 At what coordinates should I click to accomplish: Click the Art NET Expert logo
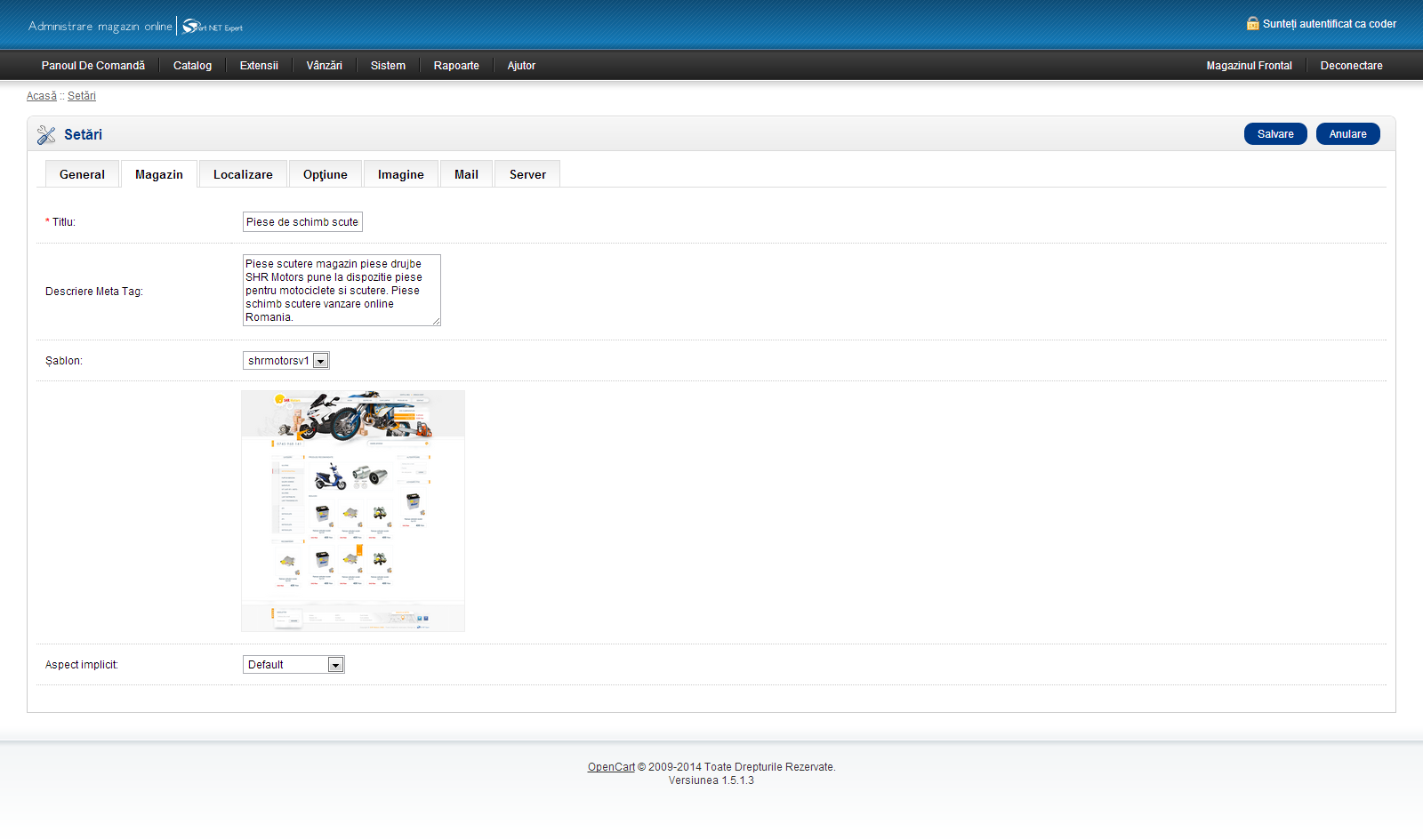click(213, 27)
